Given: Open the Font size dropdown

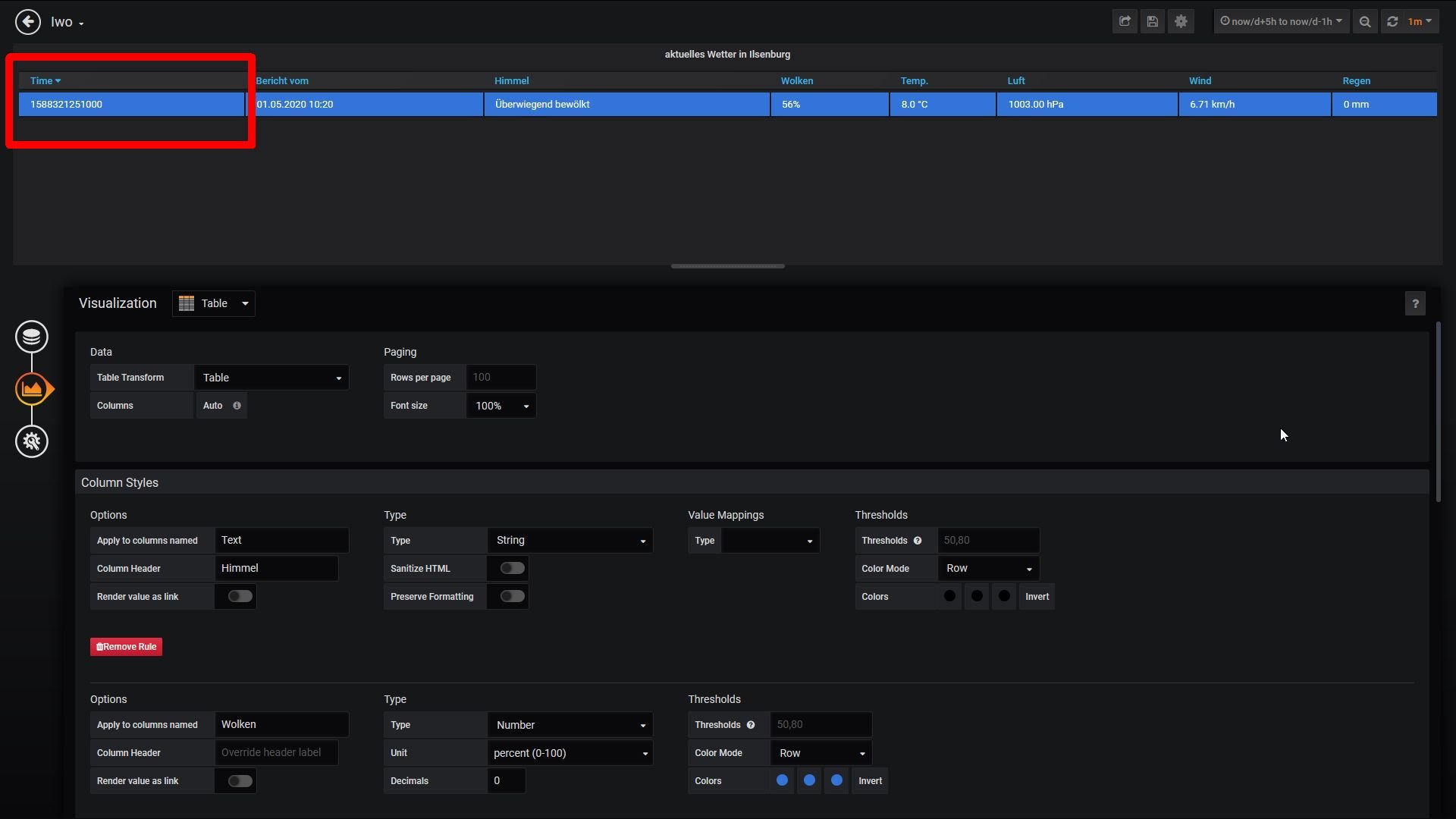Looking at the screenshot, I should tap(501, 406).
